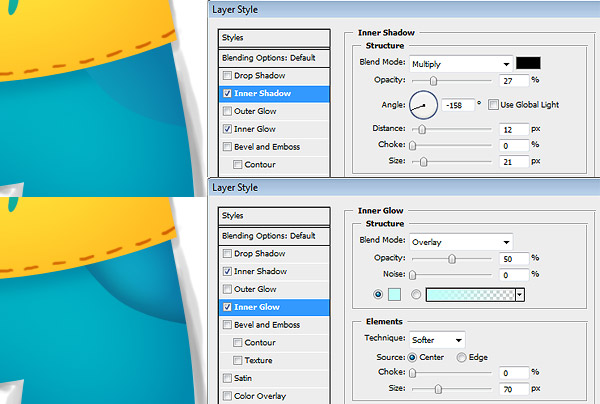Click Inner Shadow Choke slider handle
This screenshot has width=600, height=404.
[412, 146]
